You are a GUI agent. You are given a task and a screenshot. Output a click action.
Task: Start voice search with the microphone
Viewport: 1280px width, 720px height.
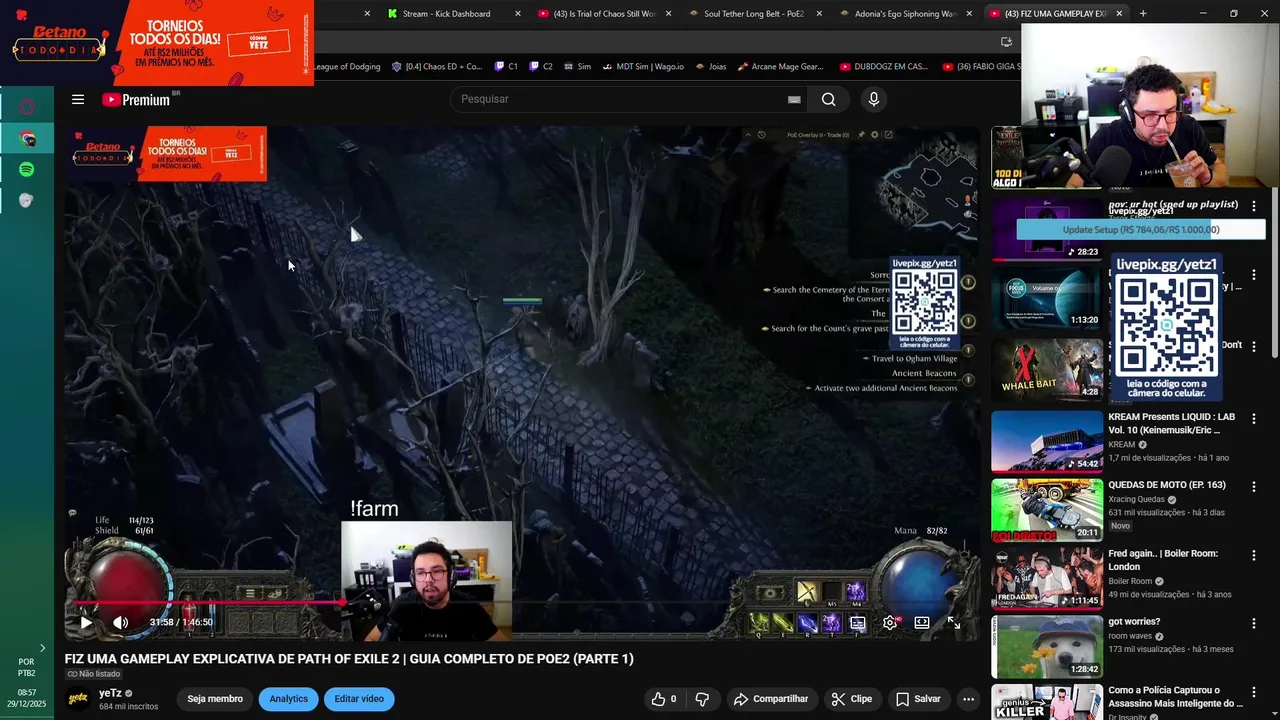874,99
